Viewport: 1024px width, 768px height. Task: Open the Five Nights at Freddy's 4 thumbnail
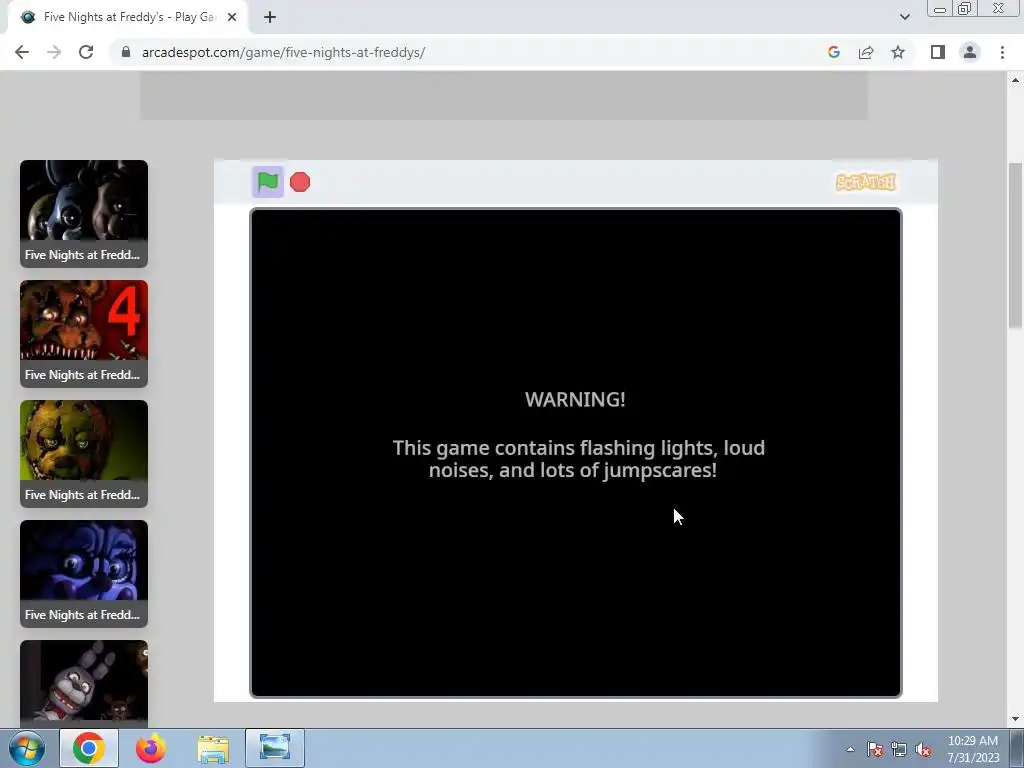point(84,334)
